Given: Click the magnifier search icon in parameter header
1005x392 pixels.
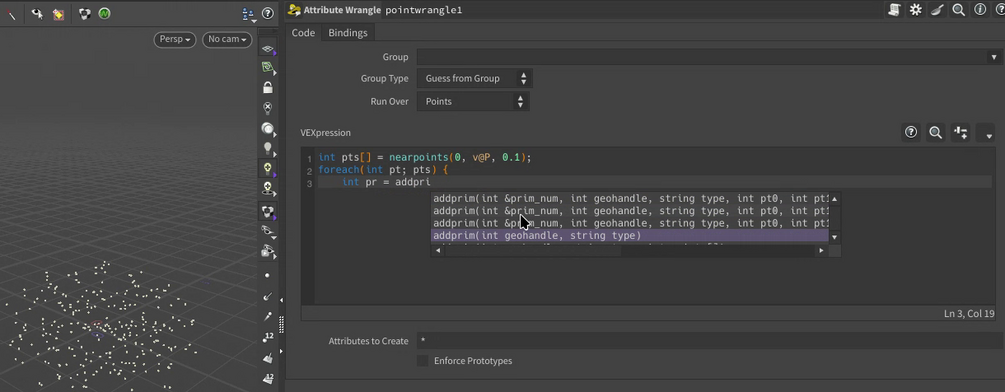Looking at the screenshot, I should [958, 10].
